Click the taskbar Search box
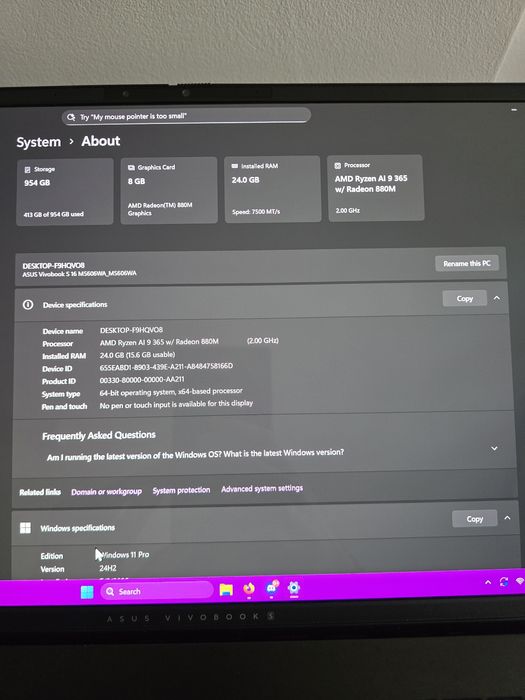Viewport: 525px width, 700px height. click(157, 591)
